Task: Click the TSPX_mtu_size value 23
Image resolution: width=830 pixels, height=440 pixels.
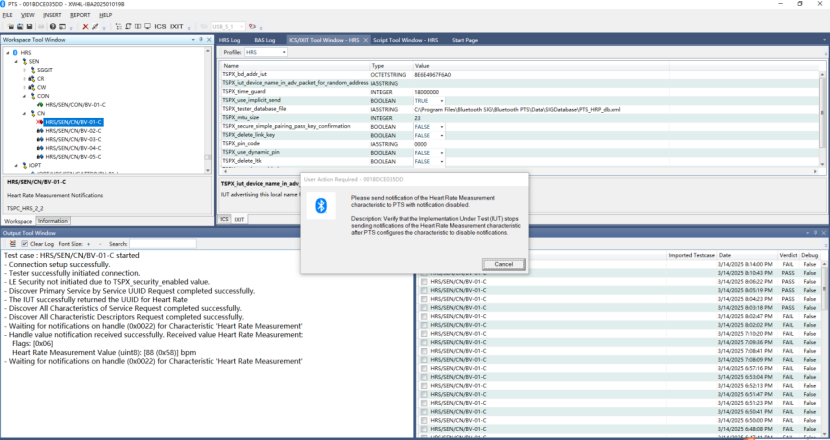Action: pyautogui.click(x=418, y=118)
